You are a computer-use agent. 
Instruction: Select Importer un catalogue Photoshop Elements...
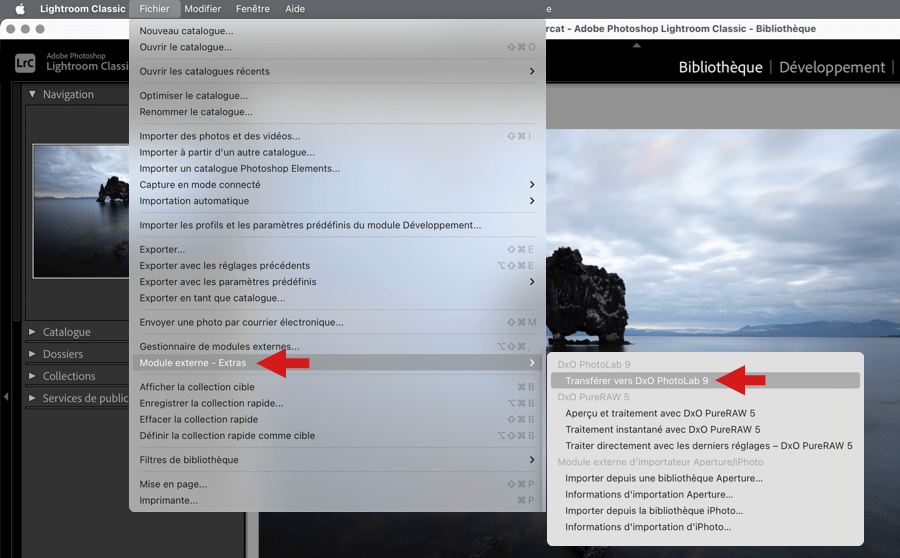point(337,168)
